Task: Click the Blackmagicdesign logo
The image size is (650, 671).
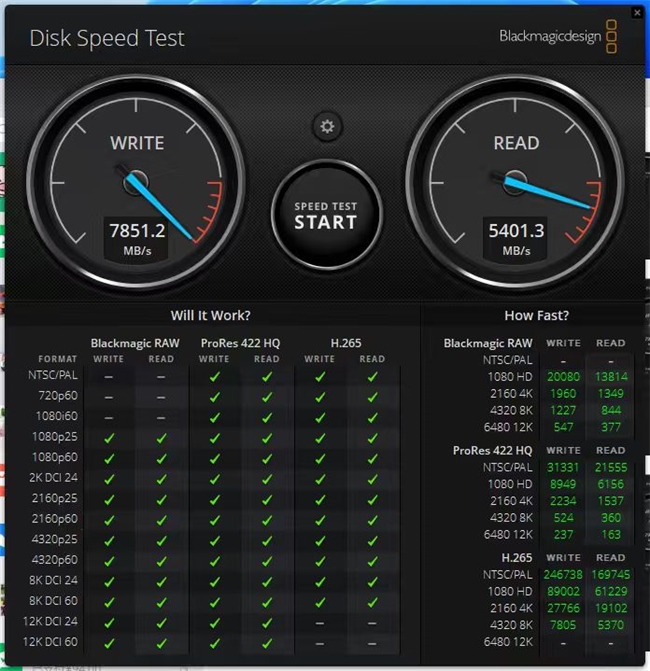Action: click(558, 36)
